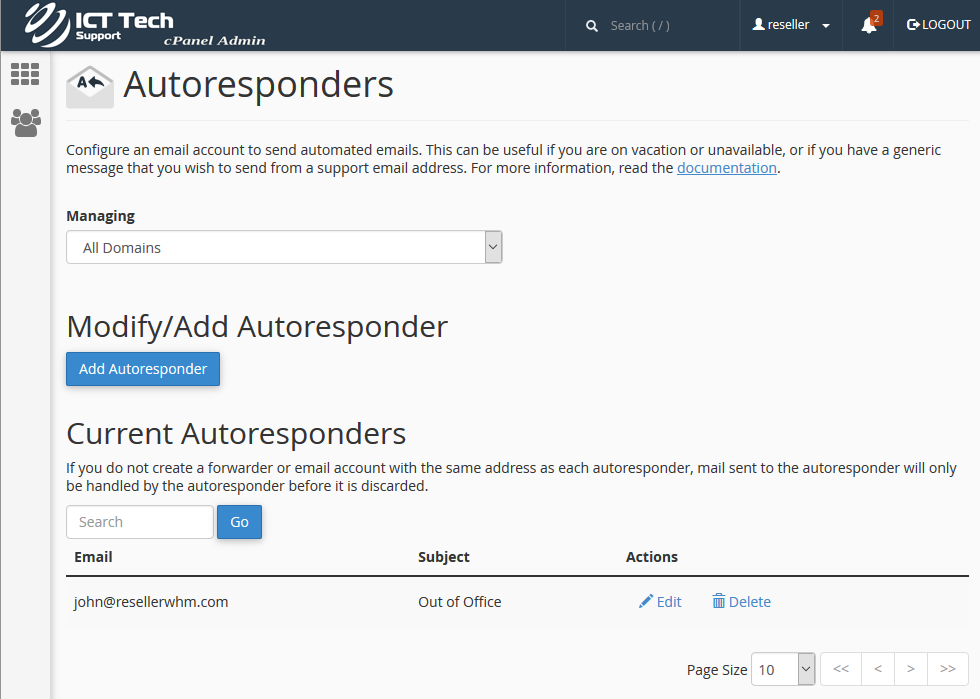Open the documentation link
The height and width of the screenshot is (699, 980).
click(x=726, y=168)
